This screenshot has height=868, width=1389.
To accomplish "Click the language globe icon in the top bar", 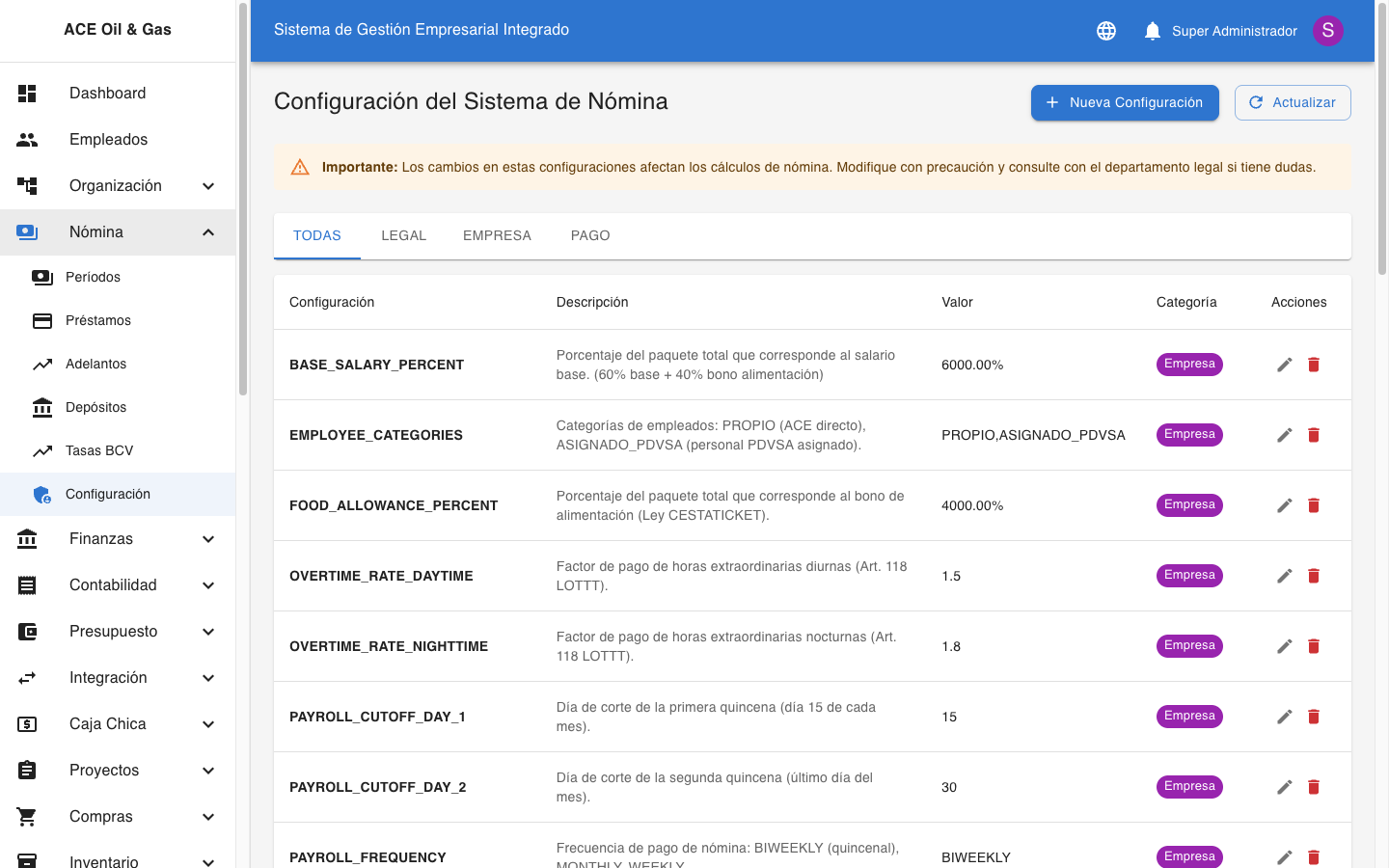I will point(1105,30).
